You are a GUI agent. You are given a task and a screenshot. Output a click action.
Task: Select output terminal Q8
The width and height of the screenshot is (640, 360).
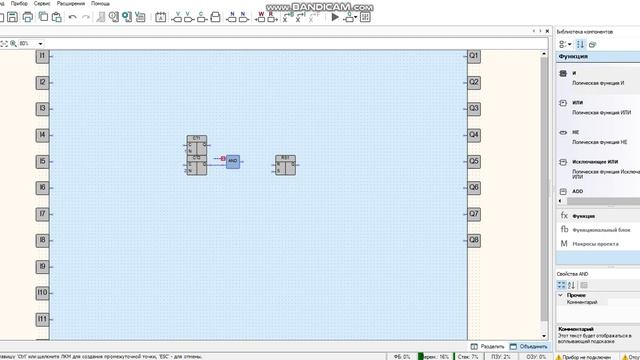tap(473, 240)
